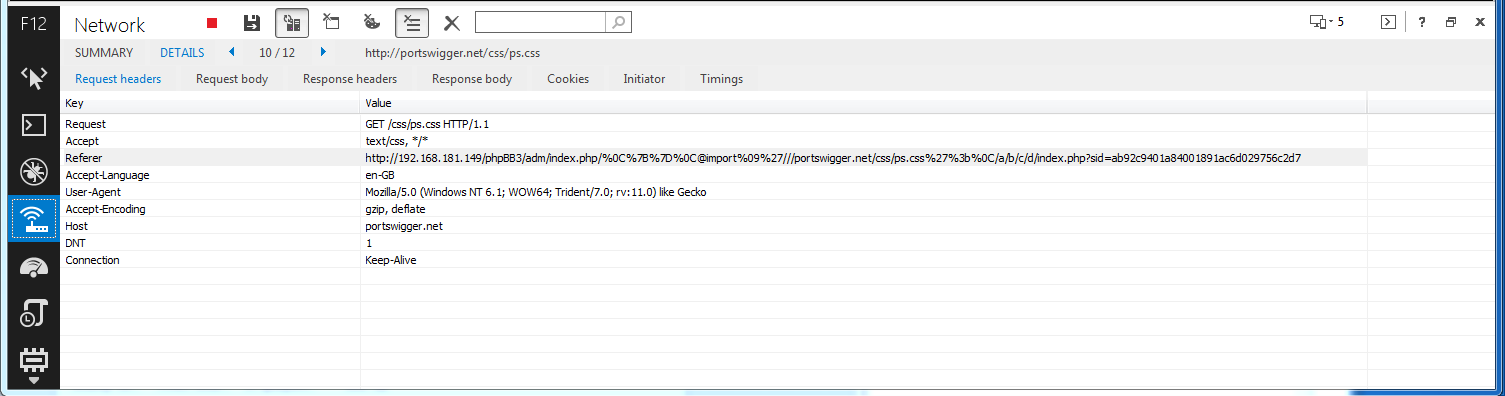Click the 'Keep-Alive' value
The image size is (1505, 396).
click(391, 260)
